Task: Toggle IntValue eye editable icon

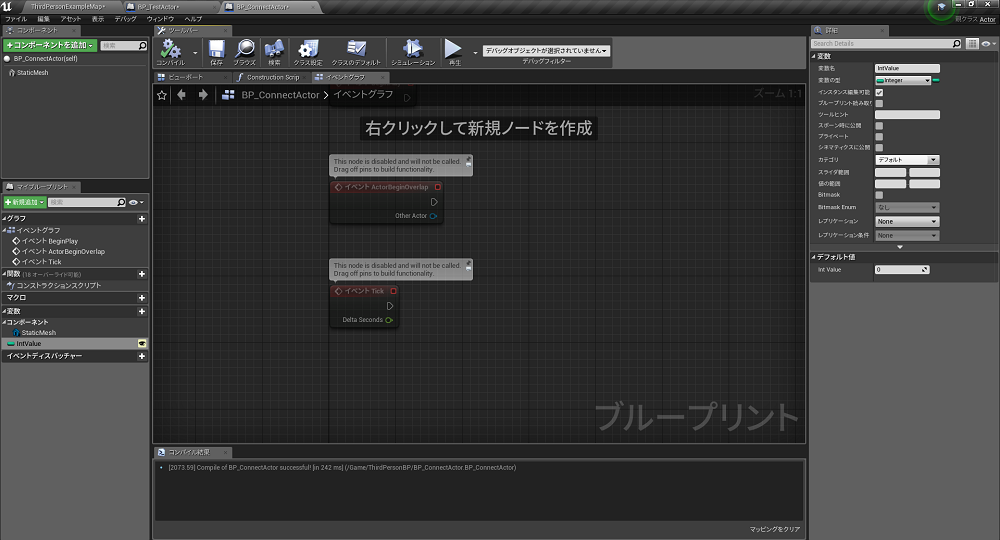Action: tap(142, 344)
